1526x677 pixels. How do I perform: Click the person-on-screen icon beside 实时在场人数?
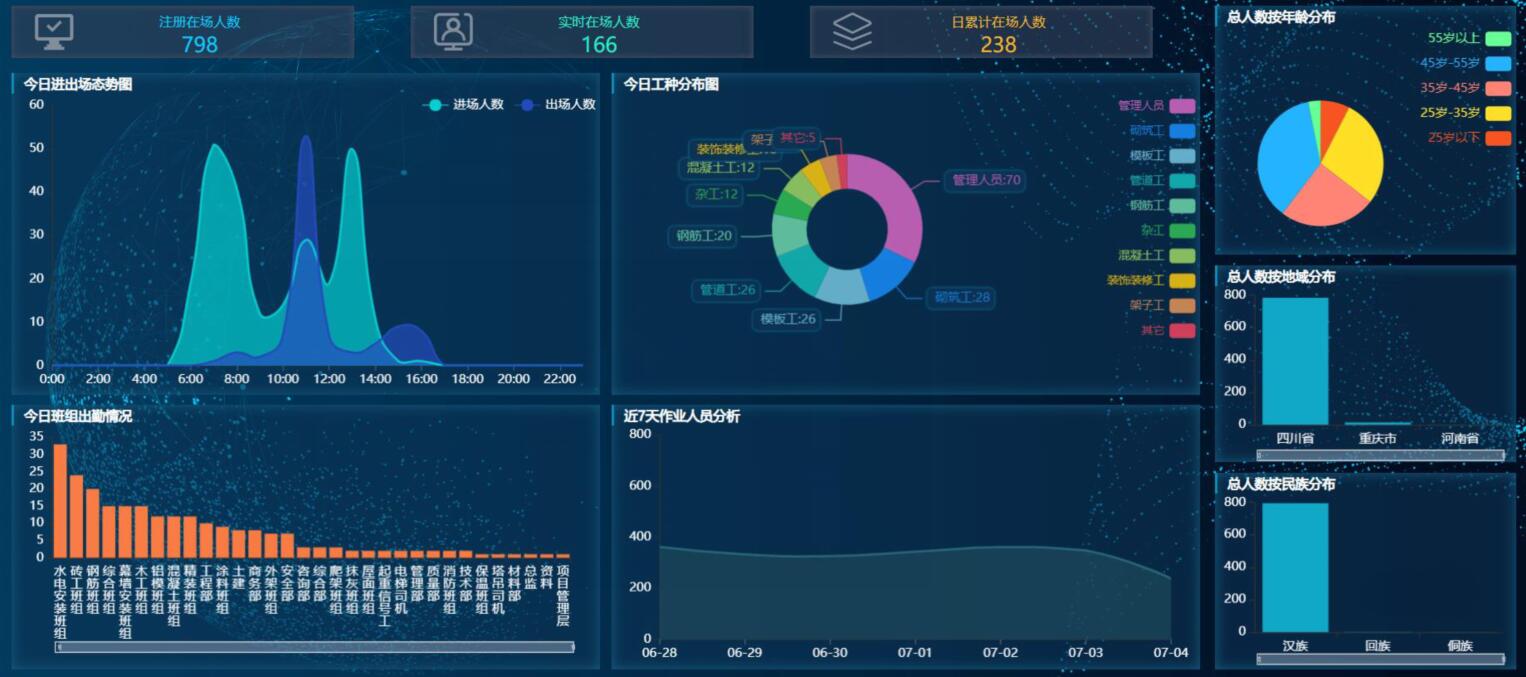click(x=453, y=31)
